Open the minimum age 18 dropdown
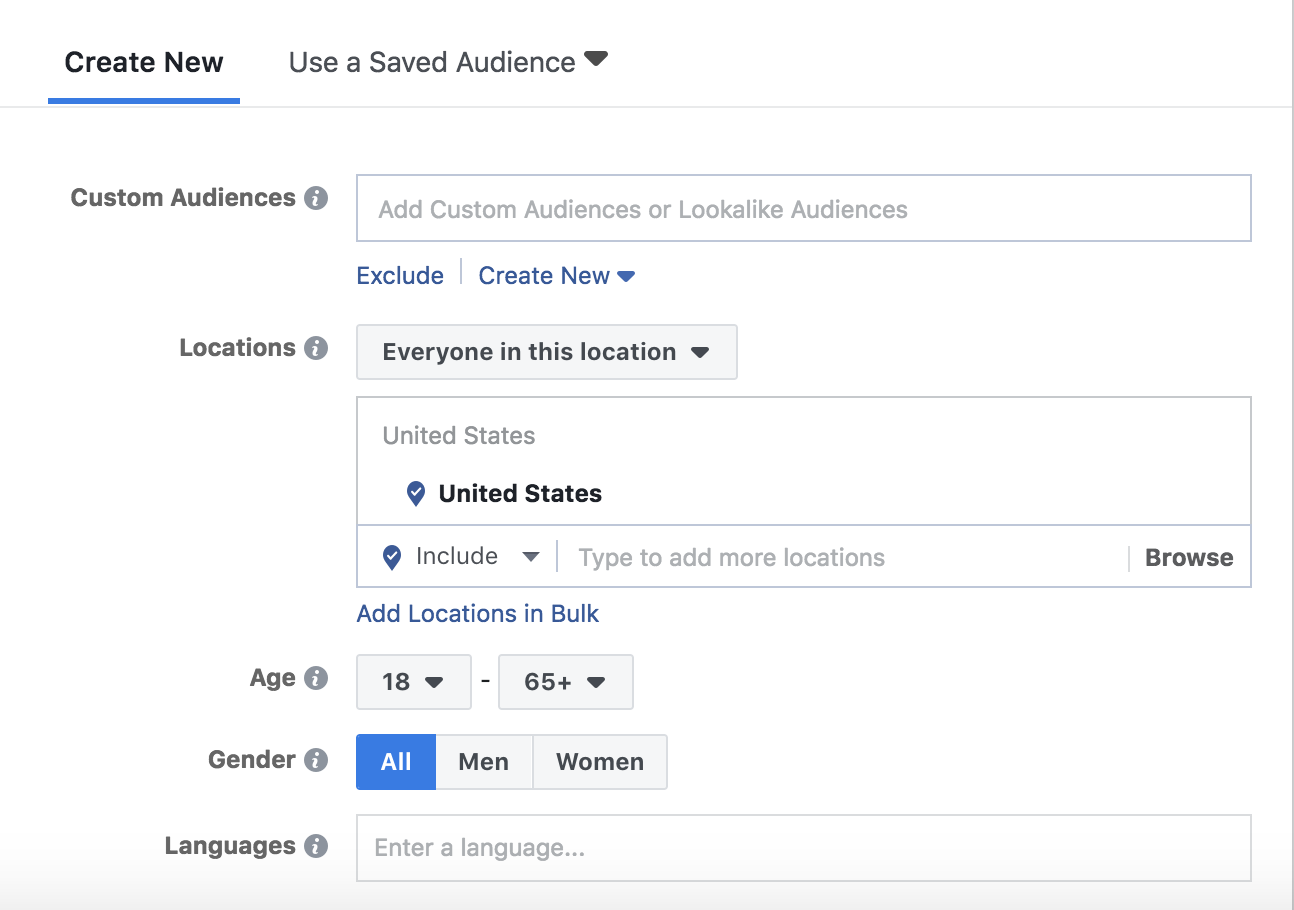 (x=414, y=682)
